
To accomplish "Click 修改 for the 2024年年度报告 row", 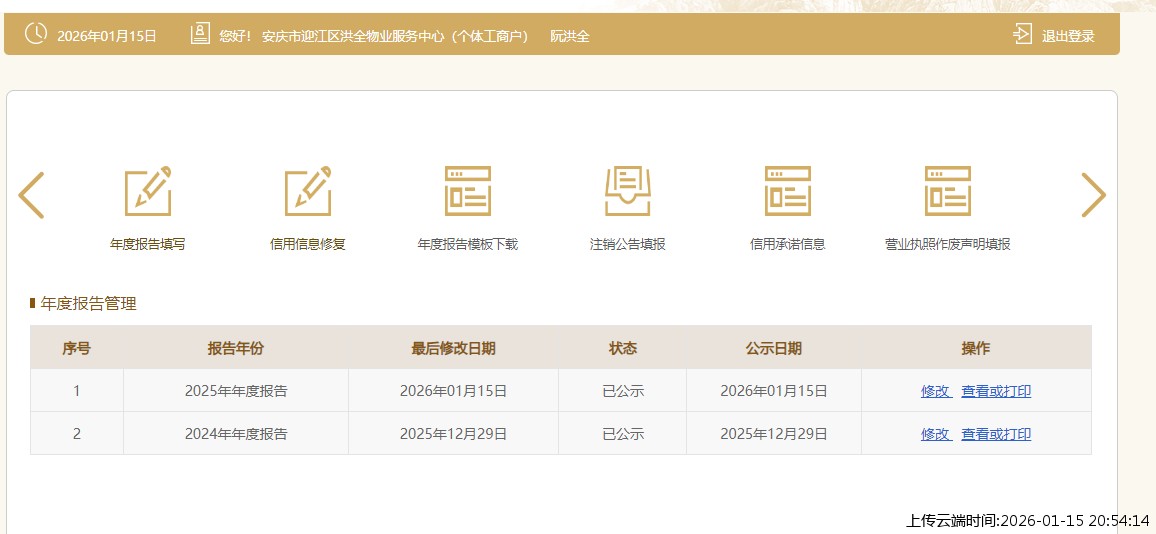I will tap(935, 434).
